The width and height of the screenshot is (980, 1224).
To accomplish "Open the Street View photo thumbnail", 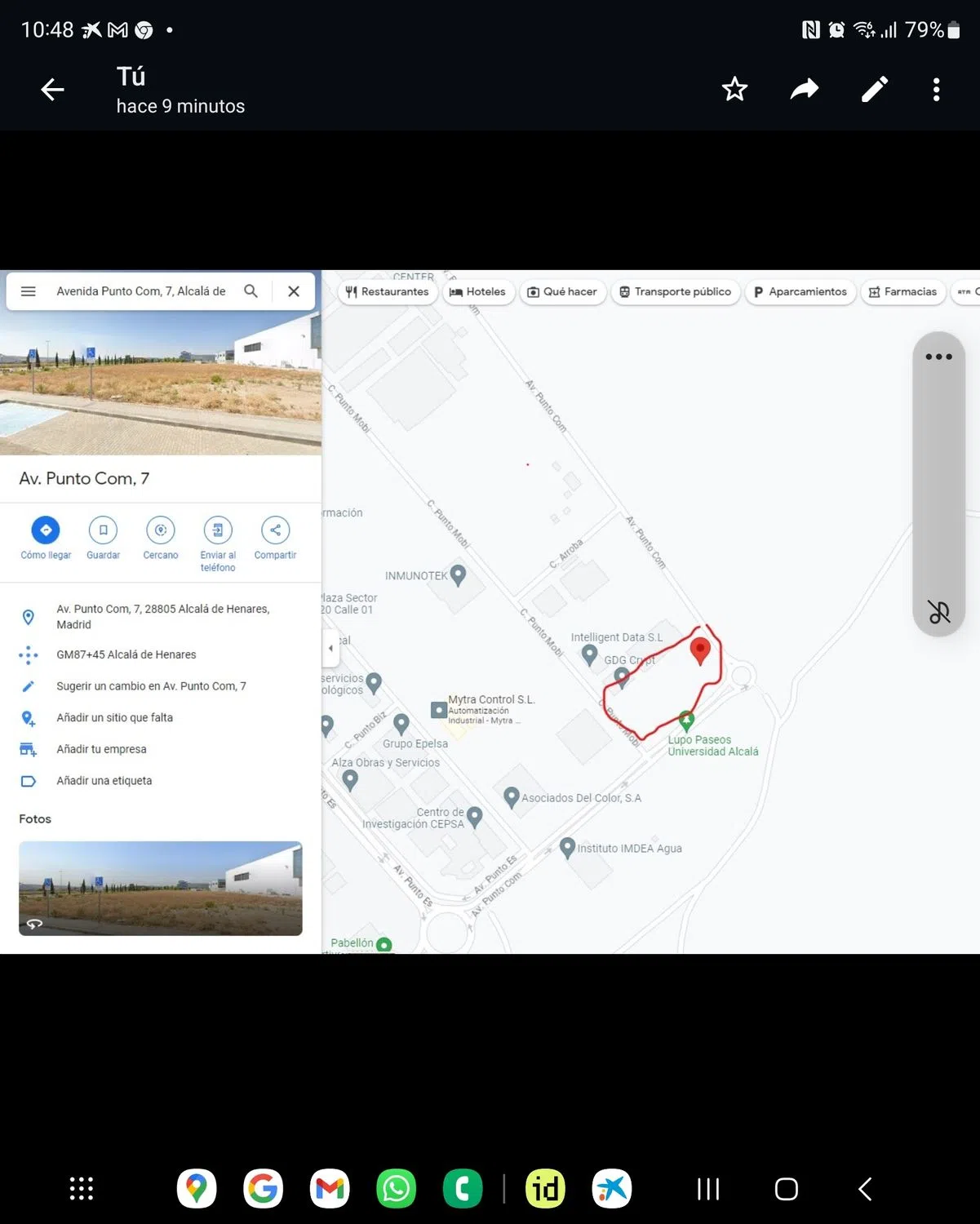I will 161,888.
